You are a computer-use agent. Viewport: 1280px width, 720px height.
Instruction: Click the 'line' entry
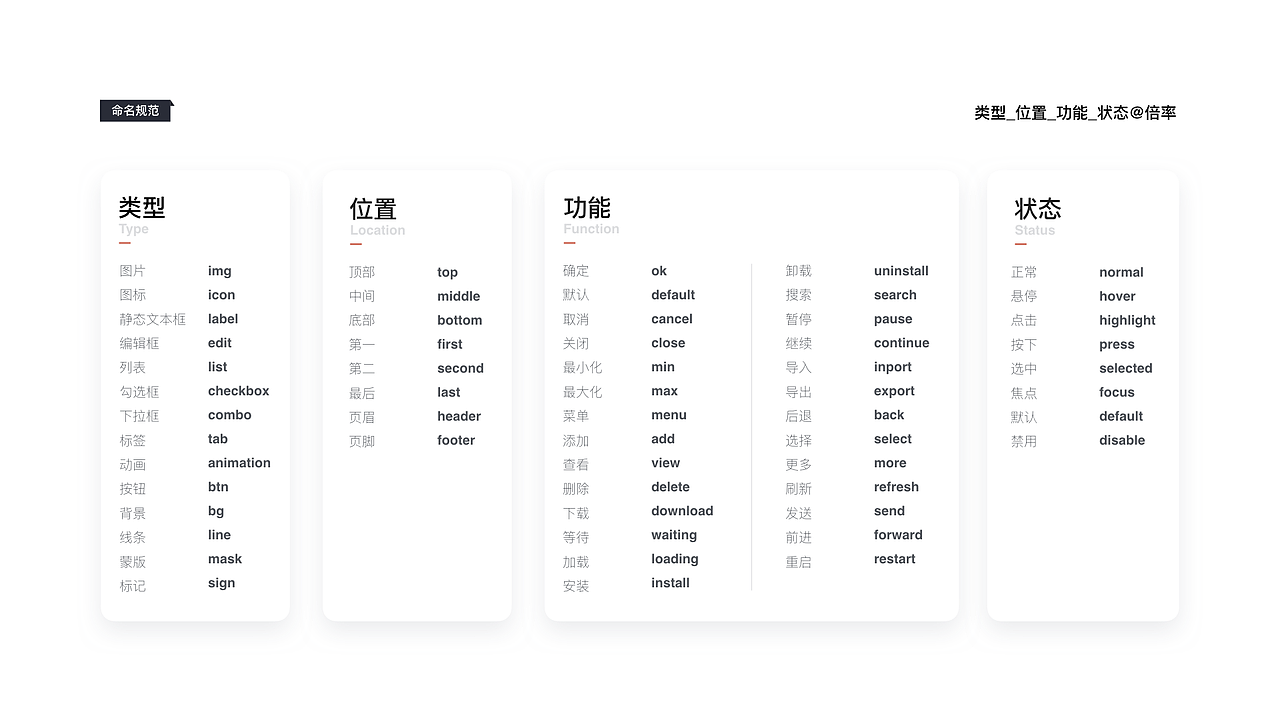point(220,535)
